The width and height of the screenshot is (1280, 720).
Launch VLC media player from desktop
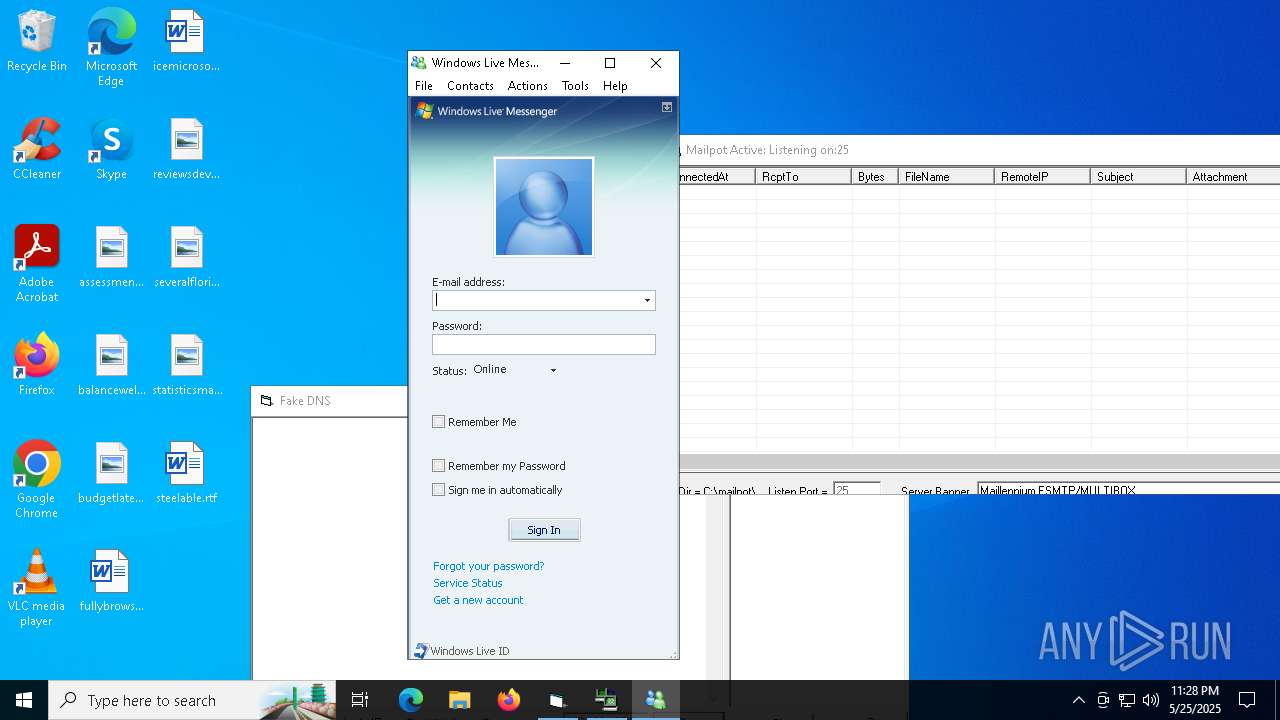click(37, 588)
